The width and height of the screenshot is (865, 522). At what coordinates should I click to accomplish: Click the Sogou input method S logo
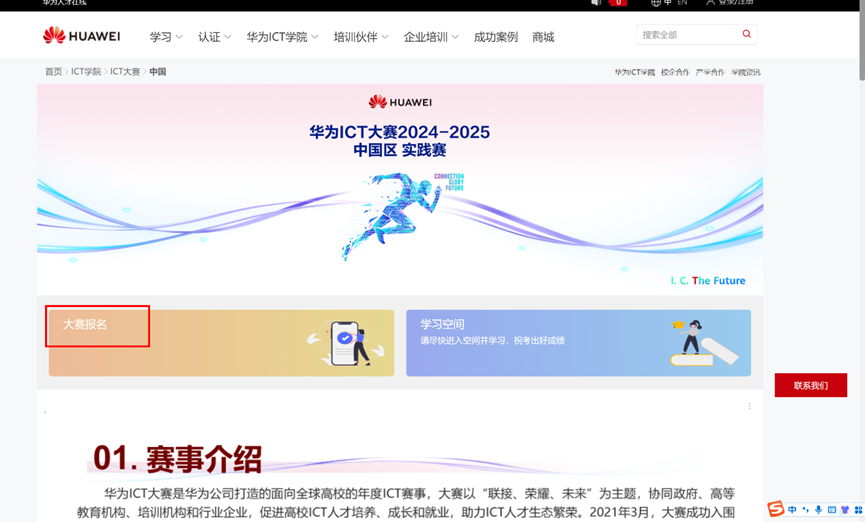[776, 510]
